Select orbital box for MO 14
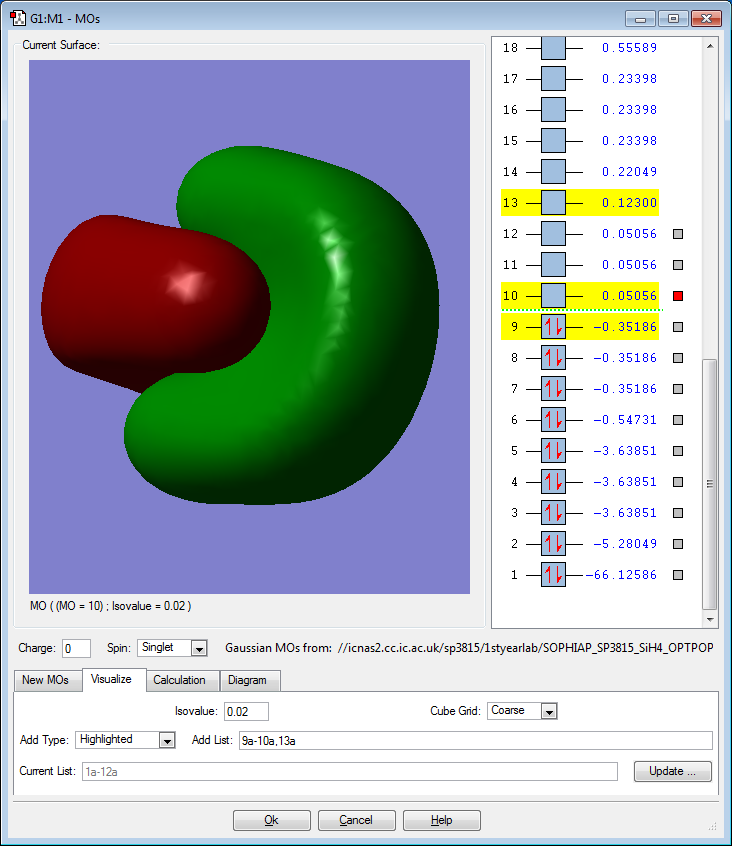 (553, 172)
